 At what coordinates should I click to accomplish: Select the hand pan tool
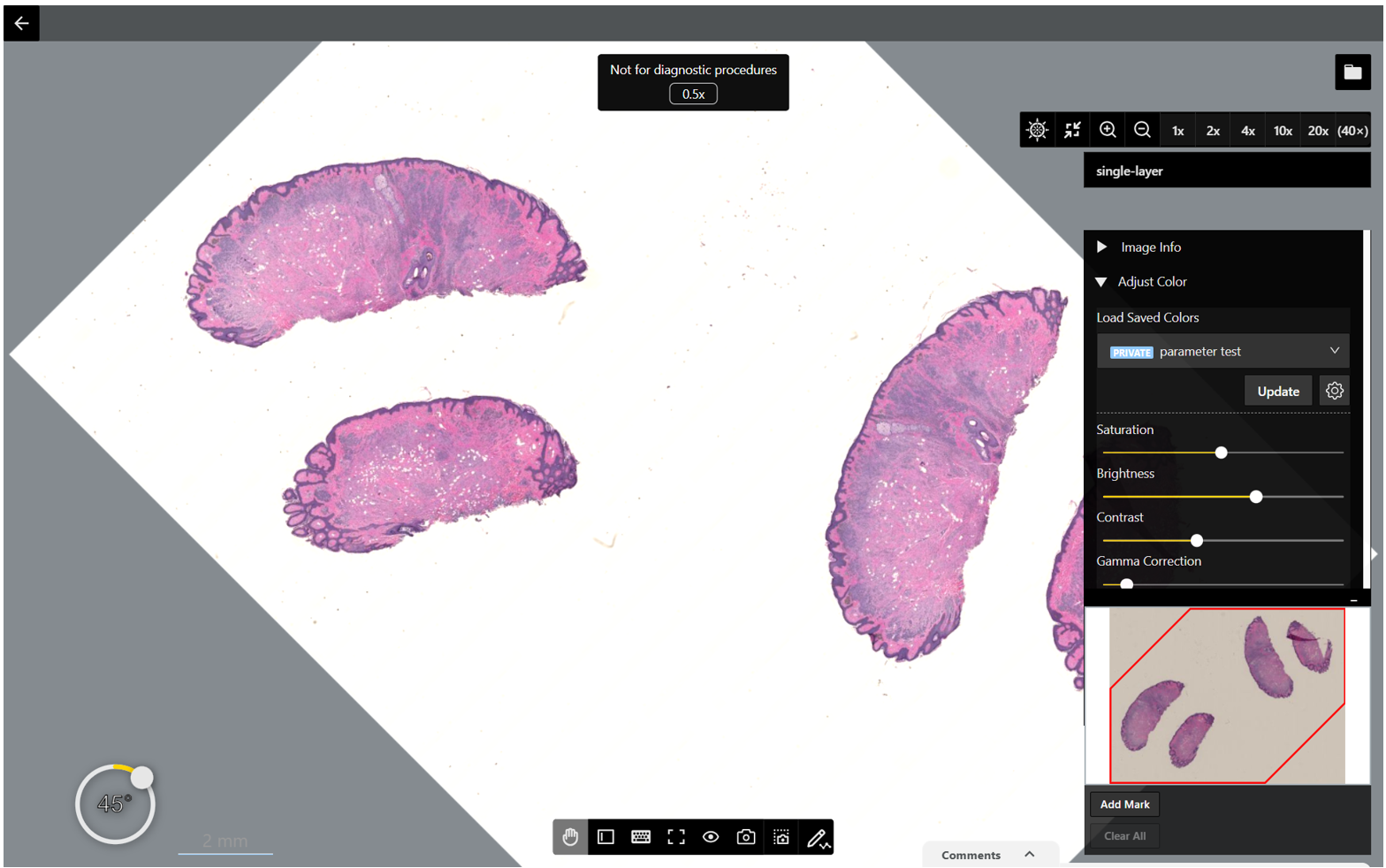point(570,837)
